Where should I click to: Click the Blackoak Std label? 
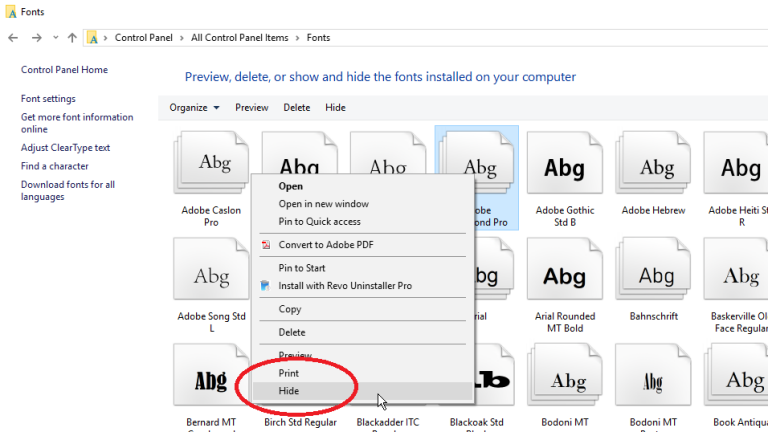tap(477, 424)
